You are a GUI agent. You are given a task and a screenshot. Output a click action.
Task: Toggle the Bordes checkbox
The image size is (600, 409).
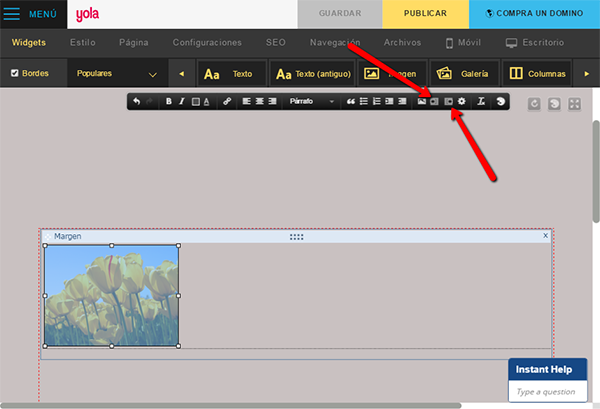[x=14, y=74]
